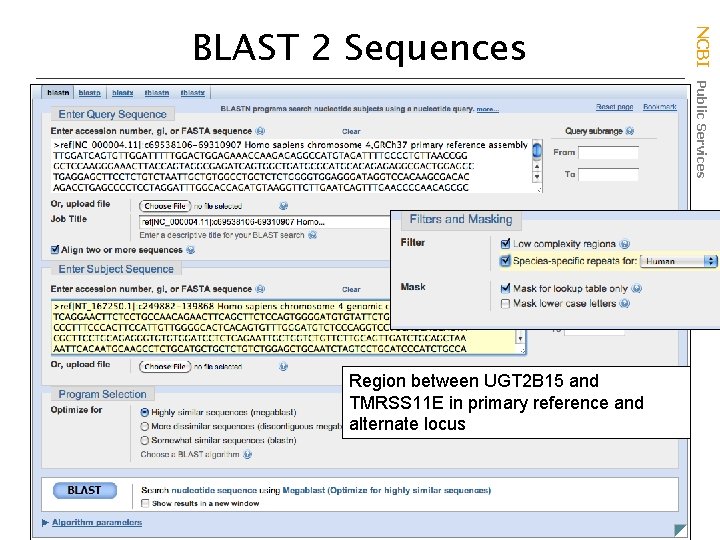Image resolution: width=720 pixels, height=540 pixels.
Task: Click query sequence box scrollbar down arrow
Action: pos(537,177)
